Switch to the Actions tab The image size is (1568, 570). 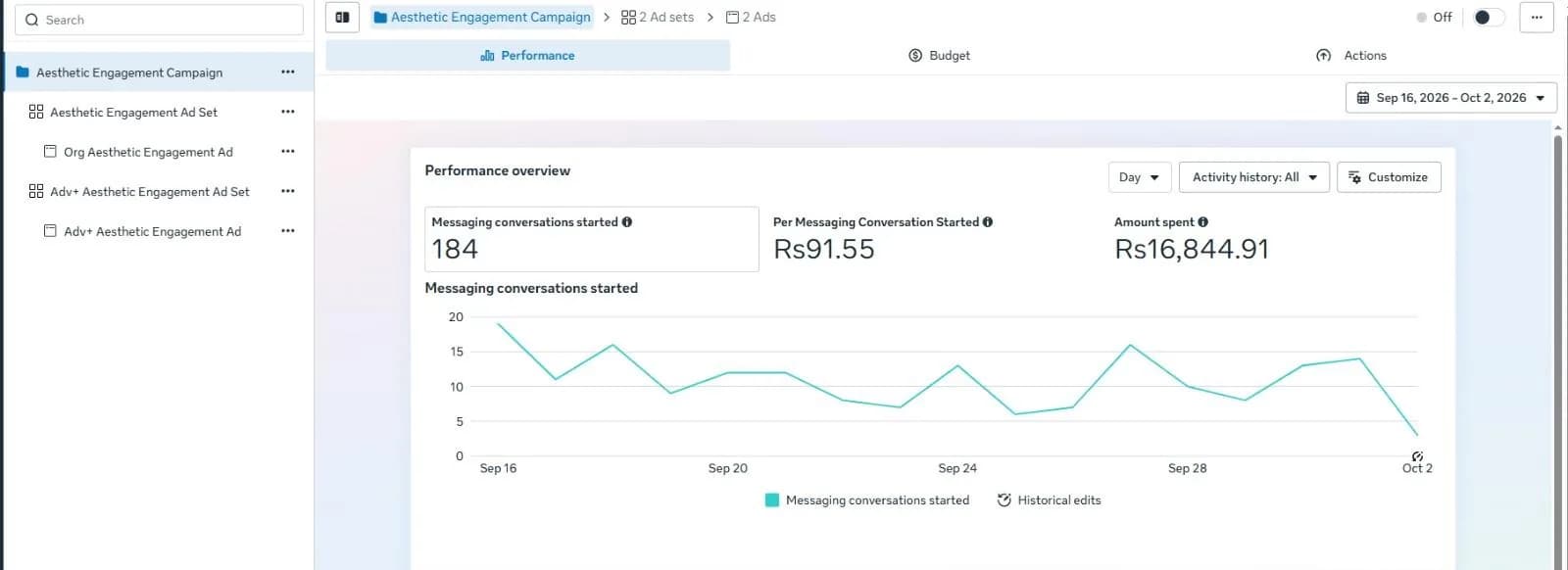(1350, 56)
